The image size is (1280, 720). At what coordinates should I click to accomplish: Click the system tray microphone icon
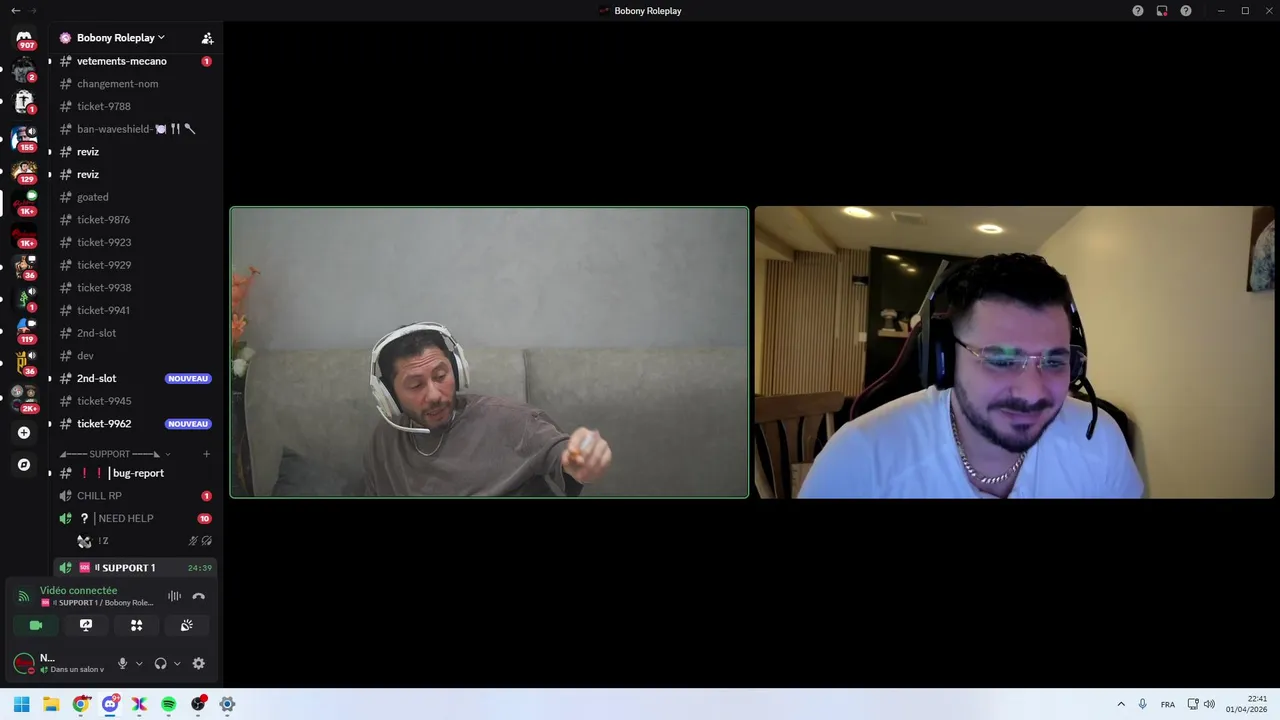pyautogui.click(x=1142, y=704)
